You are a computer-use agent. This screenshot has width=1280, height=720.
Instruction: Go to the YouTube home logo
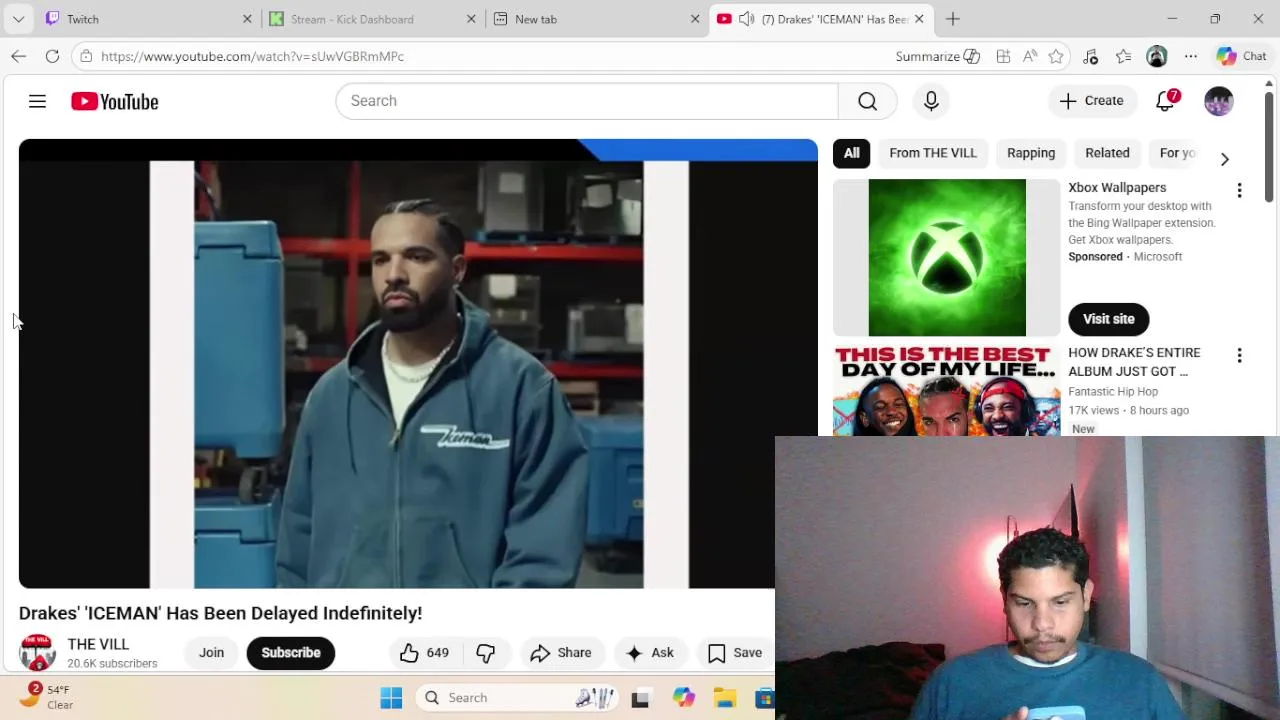(115, 101)
